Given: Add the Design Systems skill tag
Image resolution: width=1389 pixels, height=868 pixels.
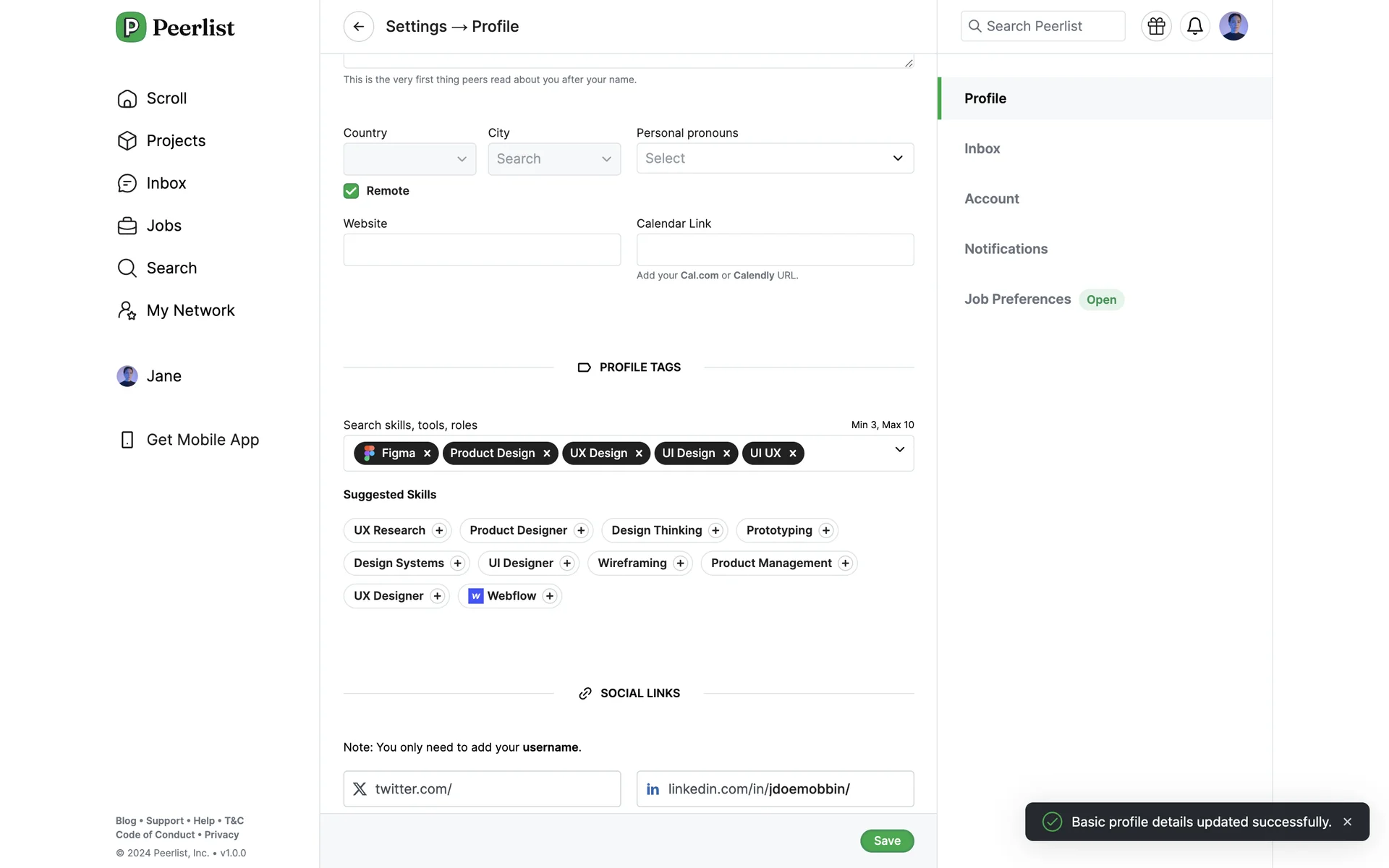Looking at the screenshot, I should (x=457, y=563).
